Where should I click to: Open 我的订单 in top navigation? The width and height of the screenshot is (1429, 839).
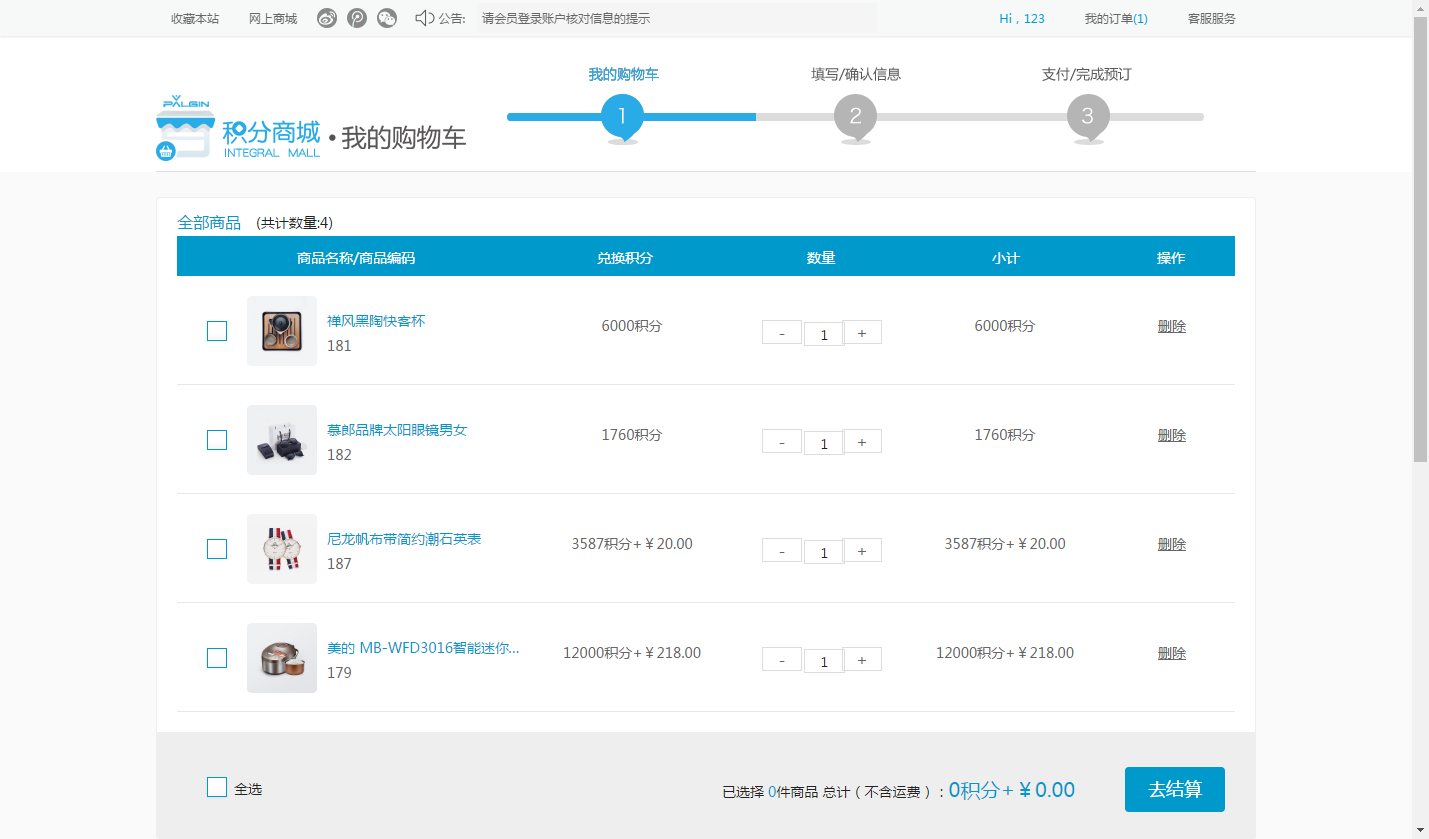[x=1115, y=18]
